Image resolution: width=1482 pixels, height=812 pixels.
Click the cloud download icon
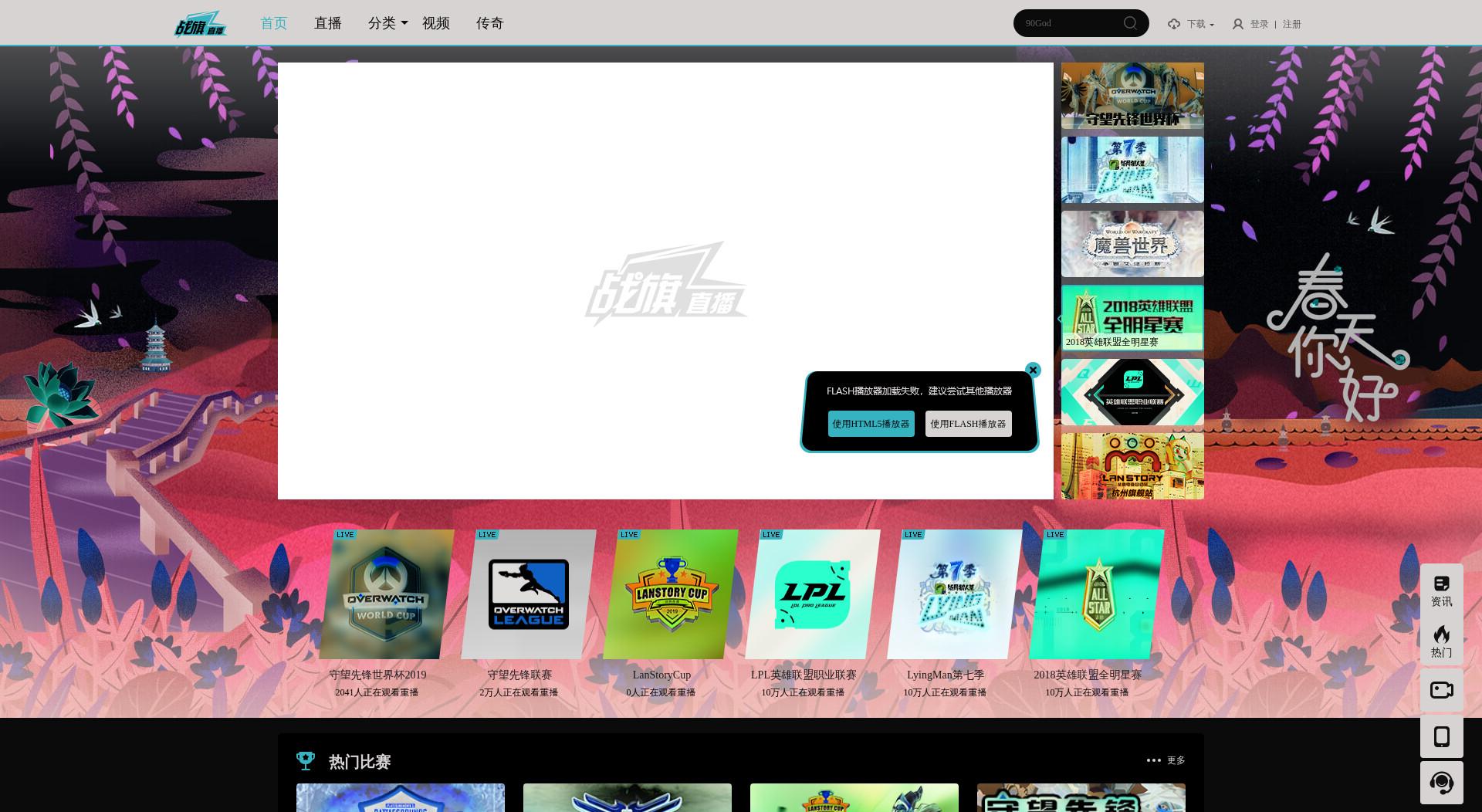pyautogui.click(x=1174, y=24)
